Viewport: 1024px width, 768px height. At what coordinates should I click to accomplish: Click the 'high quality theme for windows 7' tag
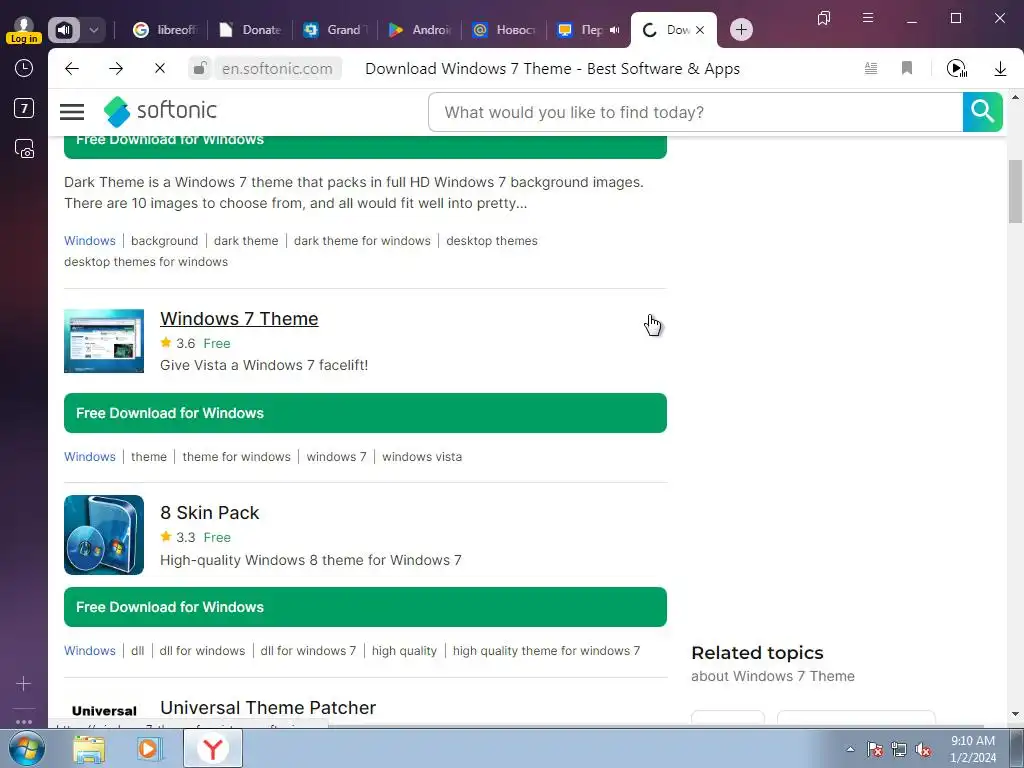tap(547, 650)
